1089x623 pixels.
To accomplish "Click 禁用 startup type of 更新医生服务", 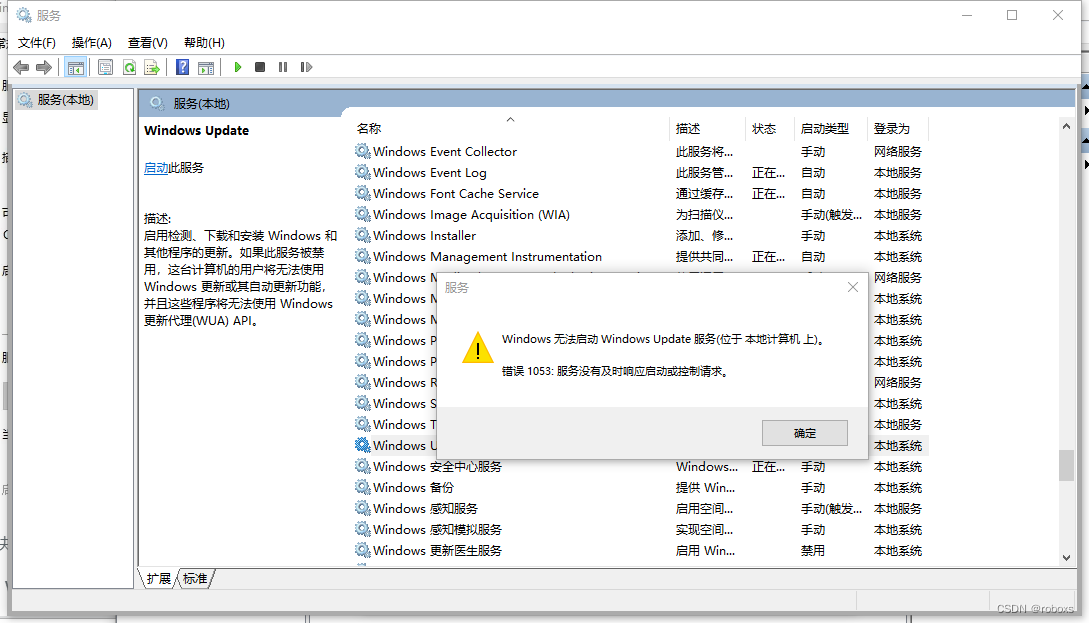I will tap(813, 551).
